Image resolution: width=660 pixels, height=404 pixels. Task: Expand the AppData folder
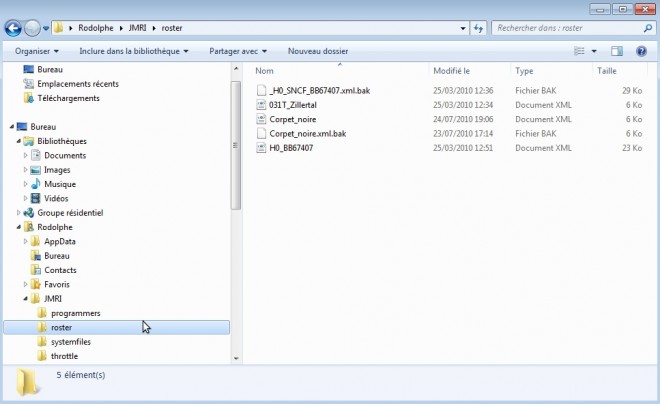(x=25, y=241)
